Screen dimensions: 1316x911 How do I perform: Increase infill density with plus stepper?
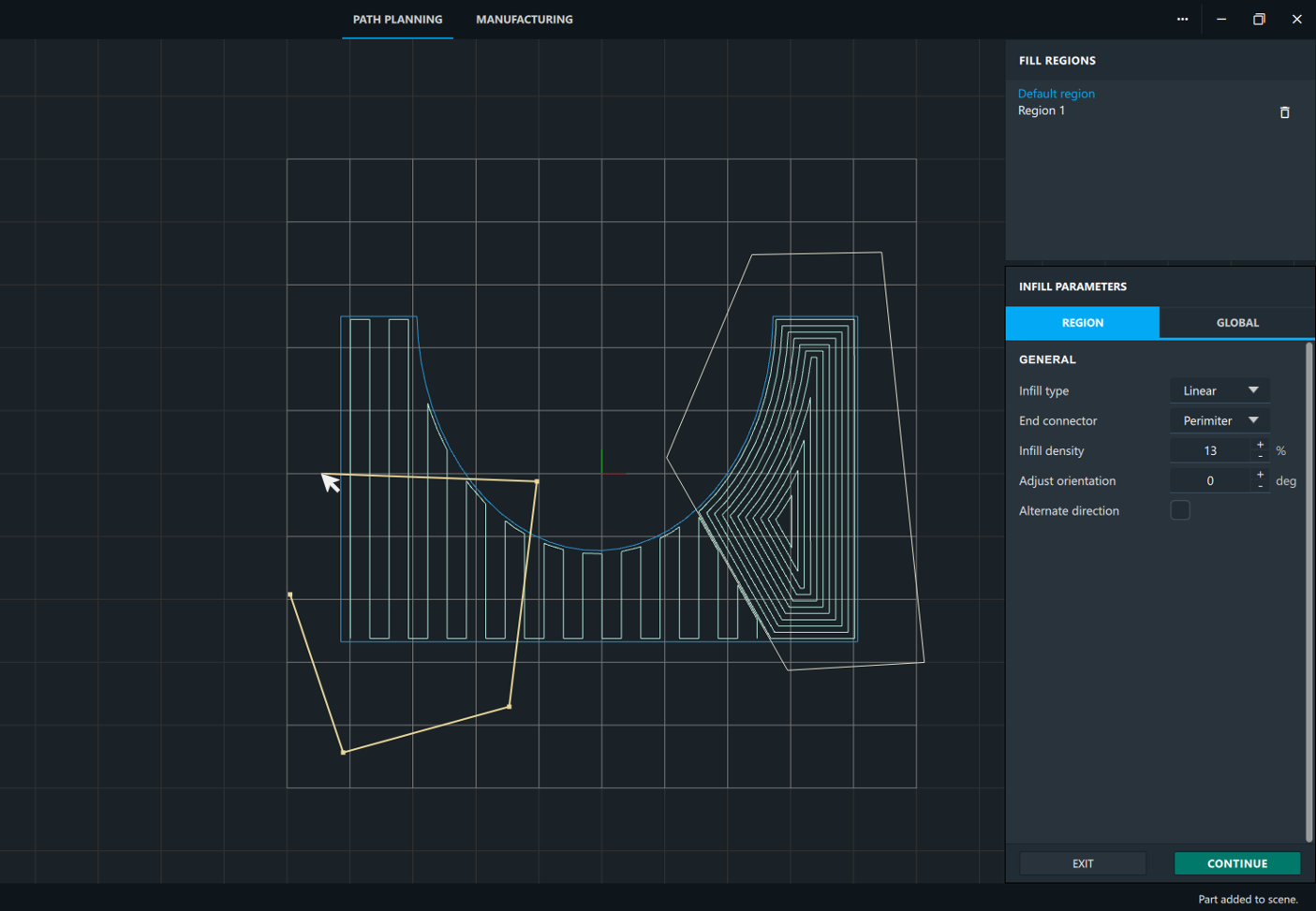point(1261,445)
